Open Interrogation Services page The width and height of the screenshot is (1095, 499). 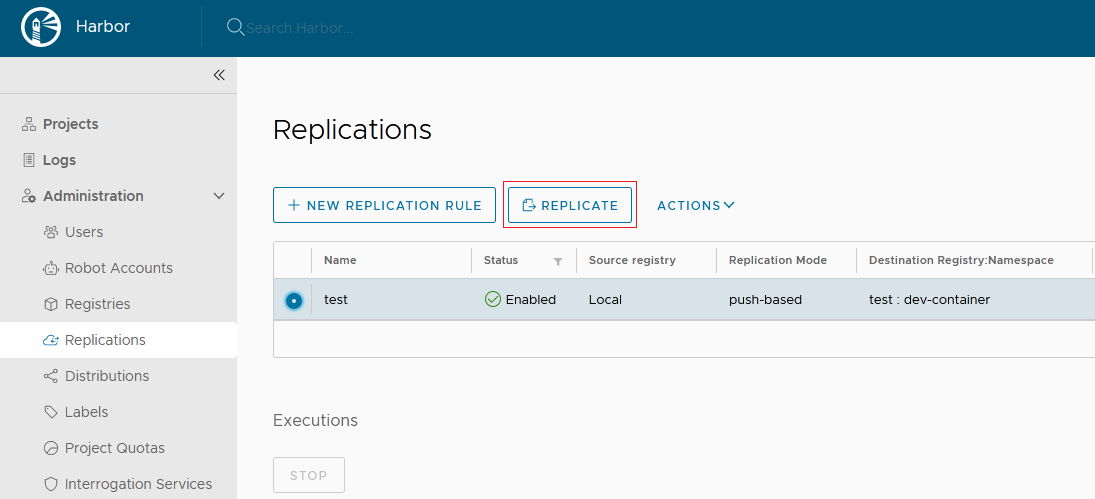(138, 484)
